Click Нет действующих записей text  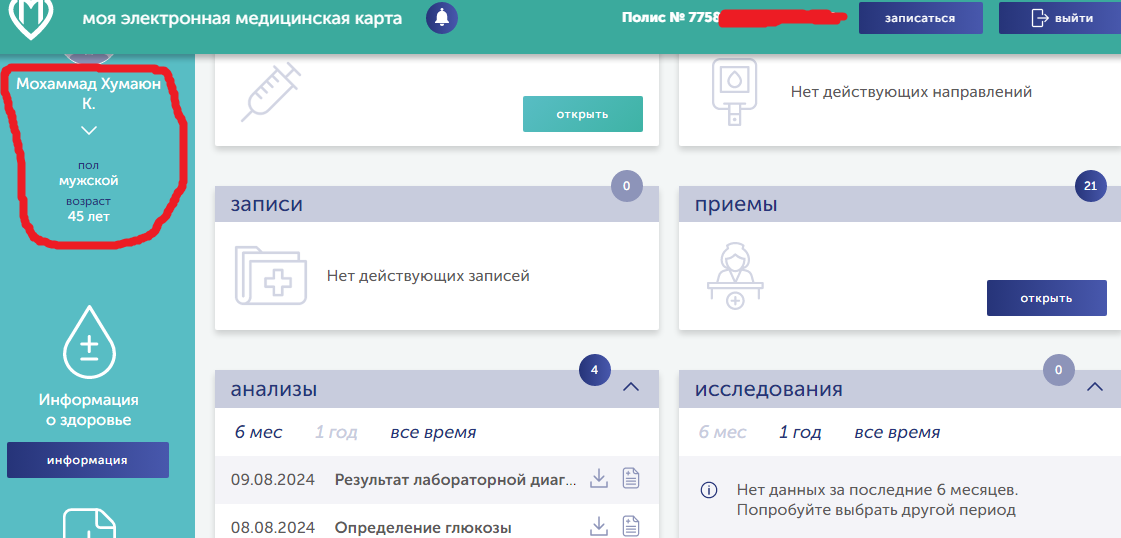tap(428, 276)
